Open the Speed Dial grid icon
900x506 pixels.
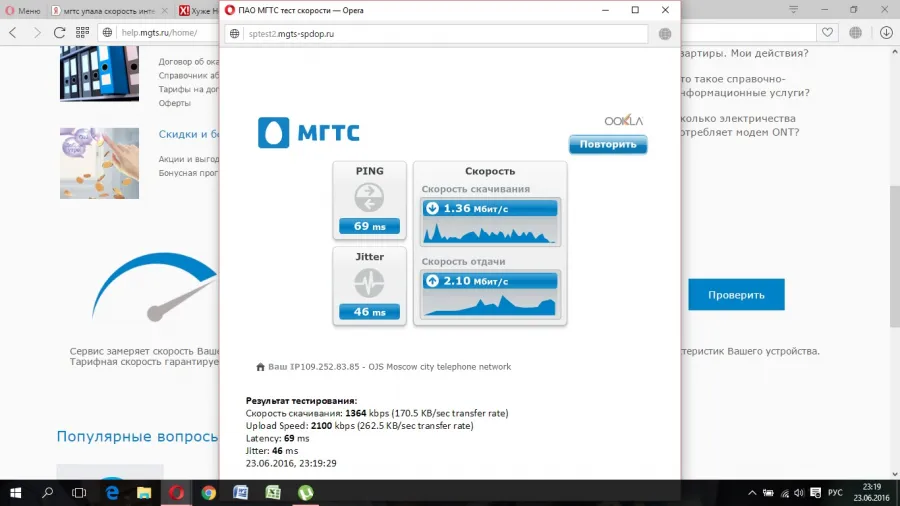click(x=83, y=33)
